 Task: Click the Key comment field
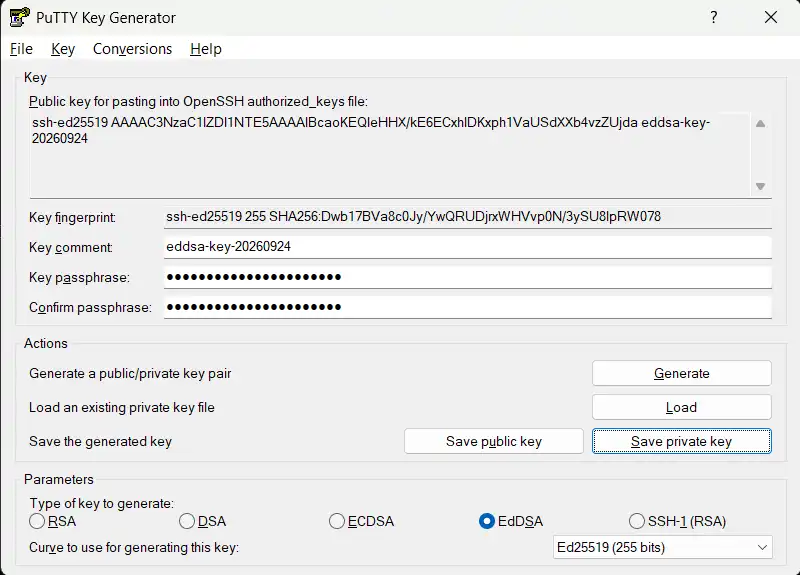467,247
